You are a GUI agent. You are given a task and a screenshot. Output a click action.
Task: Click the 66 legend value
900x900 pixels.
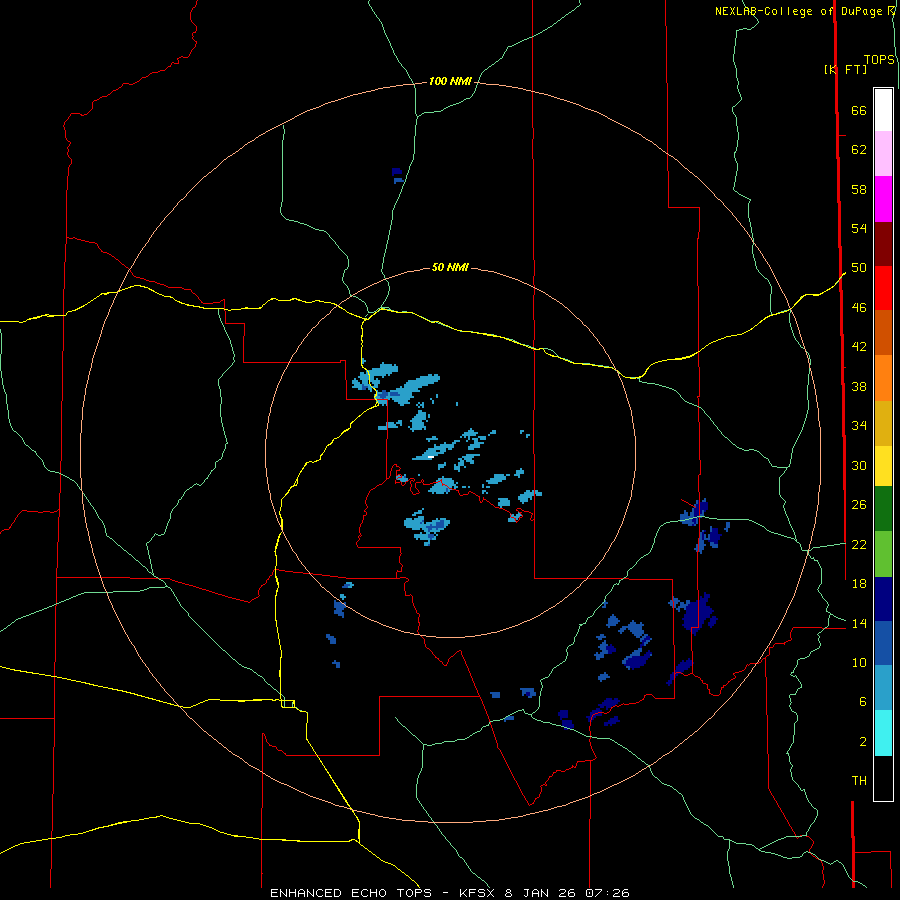(x=859, y=110)
